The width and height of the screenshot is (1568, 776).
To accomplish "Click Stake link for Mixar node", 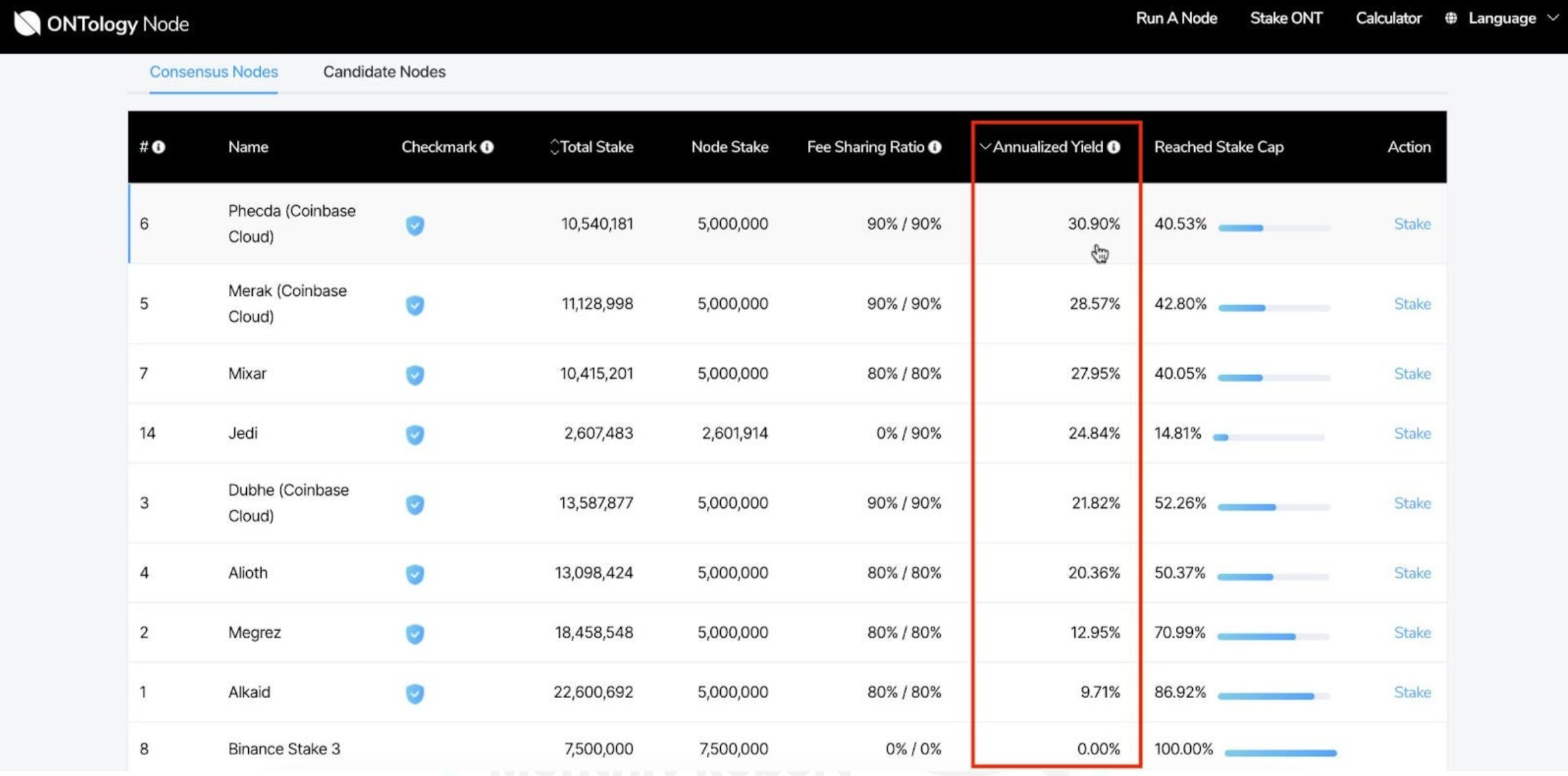I will click(1412, 373).
